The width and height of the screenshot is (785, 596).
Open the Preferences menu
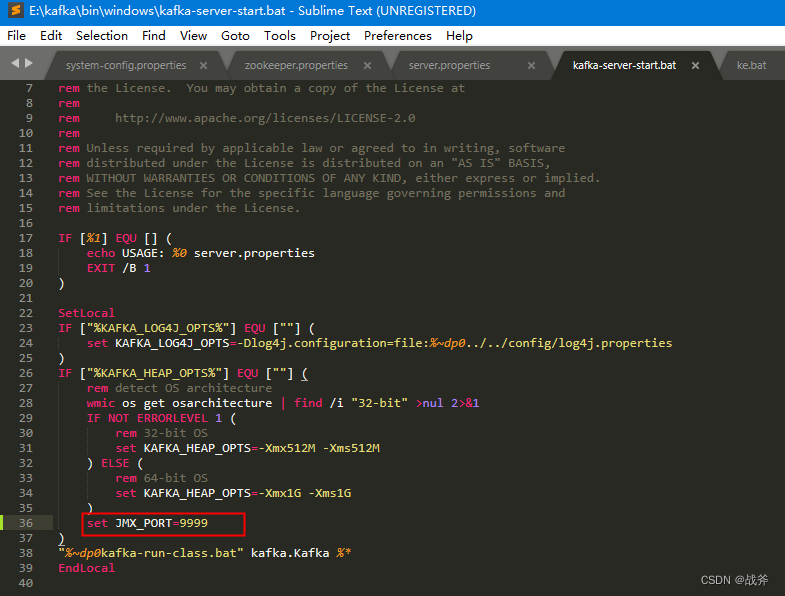[398, 36]
